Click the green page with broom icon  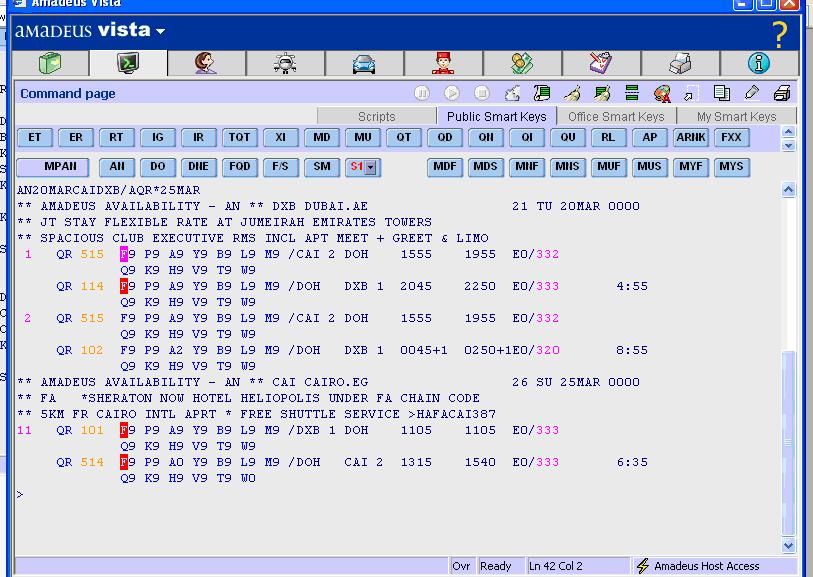tap(602, 93)
